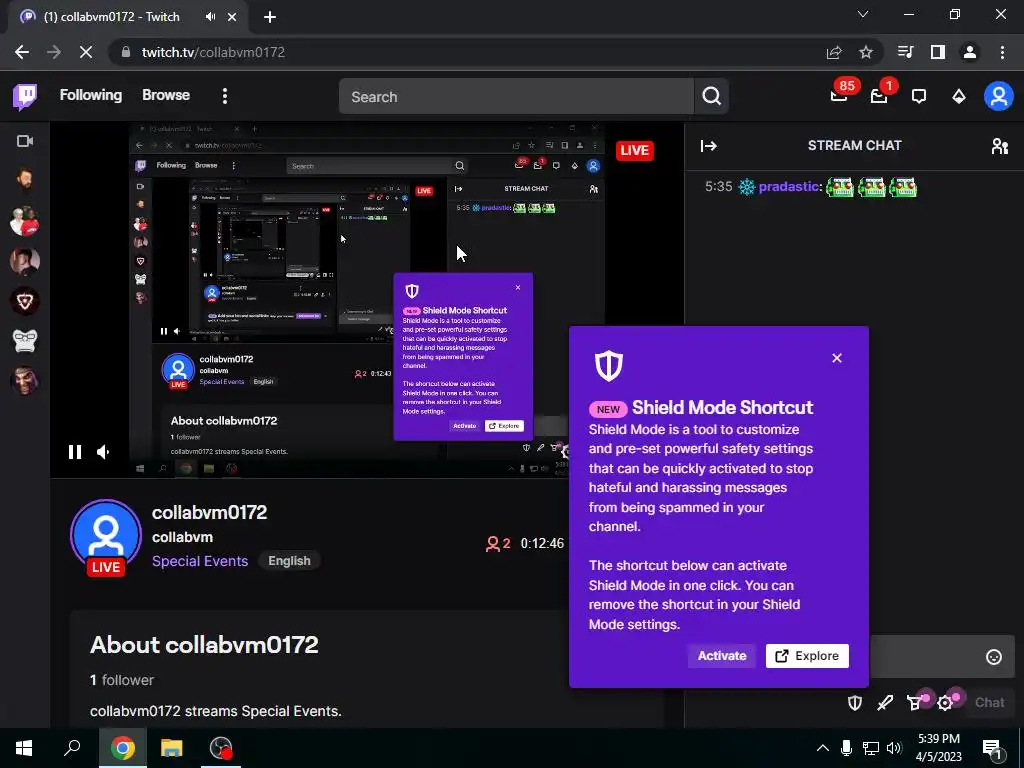Open notifications inbox with 1 badge
Image resolution: width=1024 pixels, height=768 pixels.
(x=880, y=96)
